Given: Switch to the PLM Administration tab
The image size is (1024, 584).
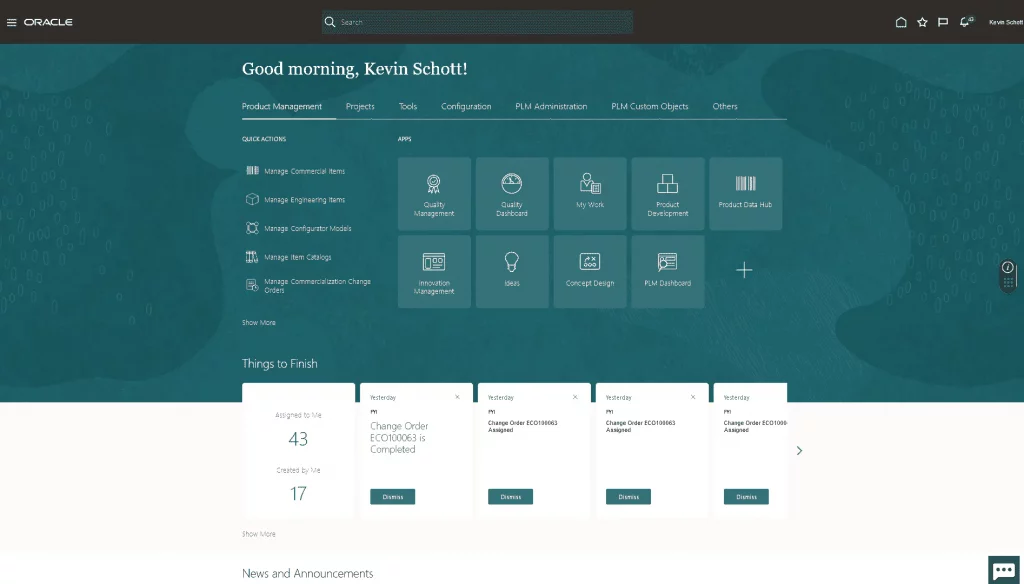Looking at the screenshot, I should tap(551, 106).
